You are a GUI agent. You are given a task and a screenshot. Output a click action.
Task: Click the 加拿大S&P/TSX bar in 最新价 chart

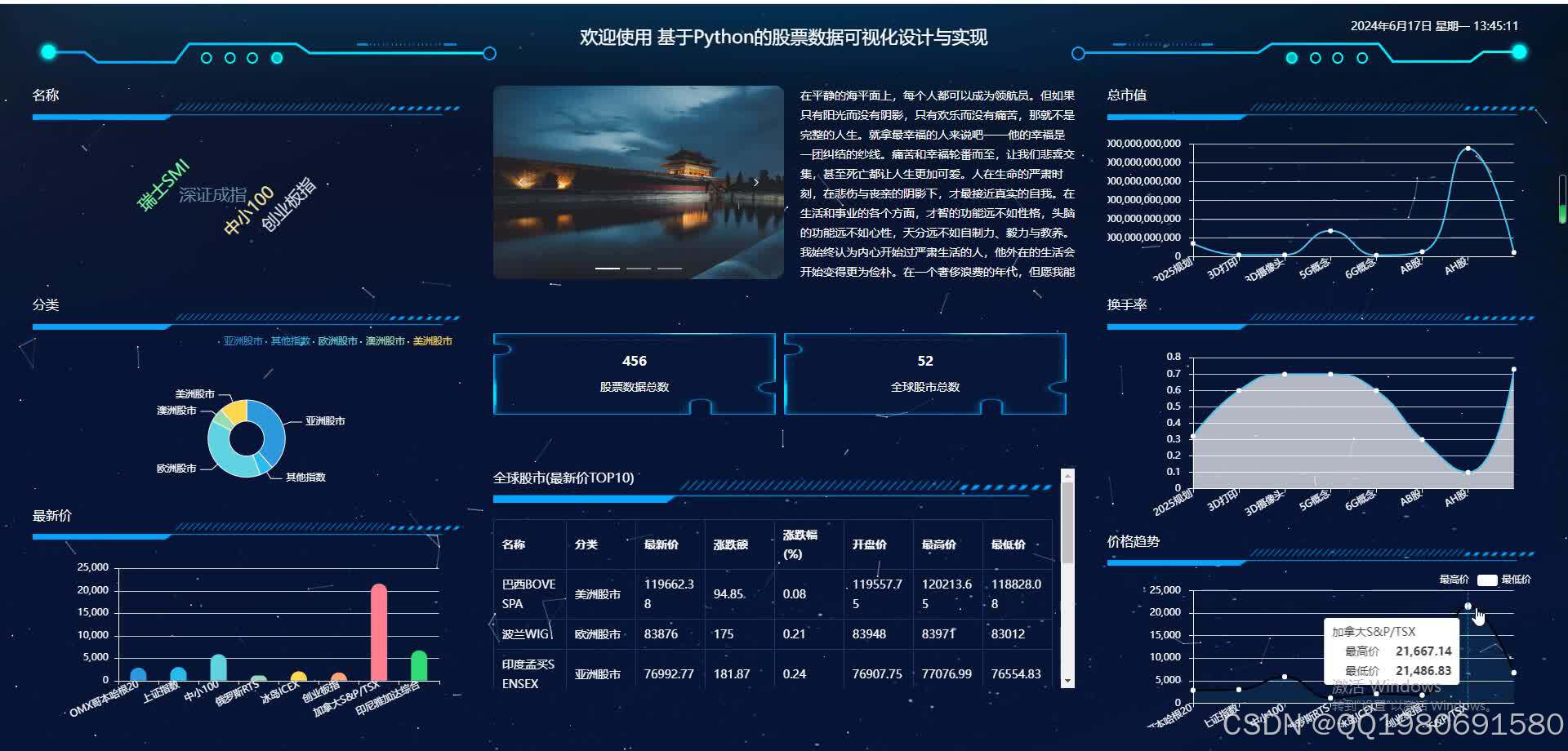coord(378,633)
